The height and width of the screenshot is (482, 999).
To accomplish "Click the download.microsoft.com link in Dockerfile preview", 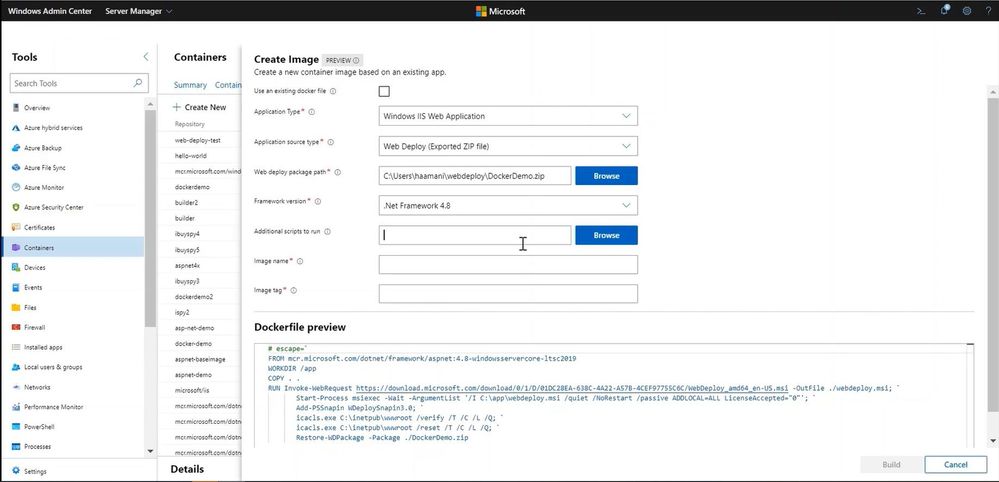I will click(x=572, y=388).
